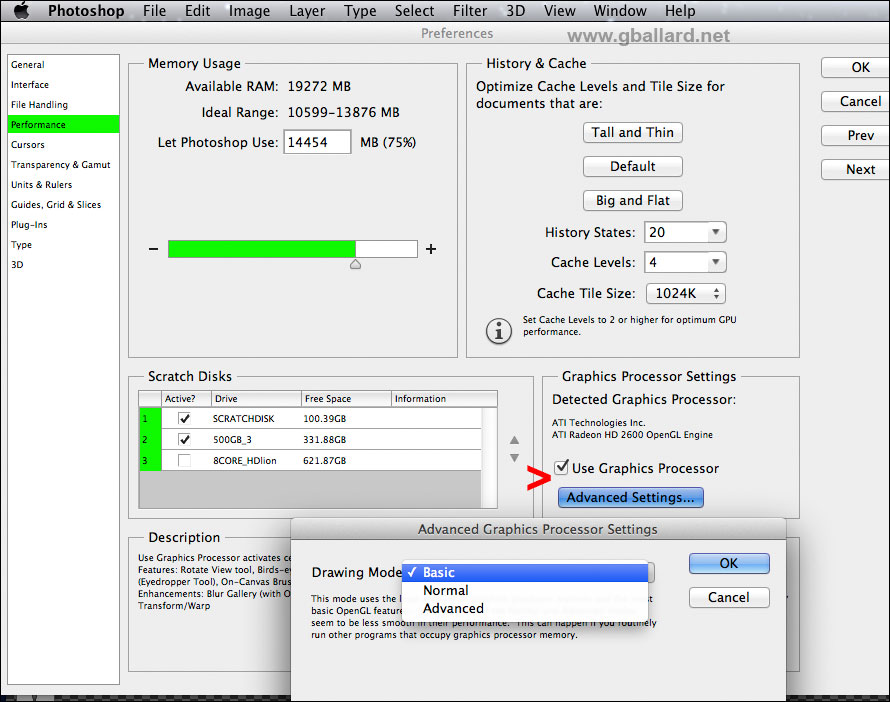This screenshot has height=702, width=890.
Task: Open the Filter menu
Action: (x=470, y=11)
